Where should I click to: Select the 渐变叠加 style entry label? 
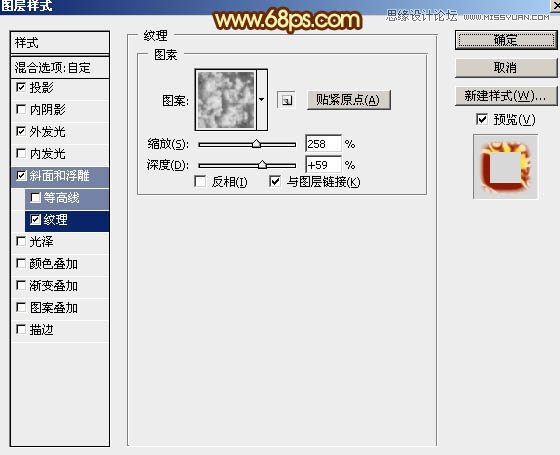[x=54, y=286]
